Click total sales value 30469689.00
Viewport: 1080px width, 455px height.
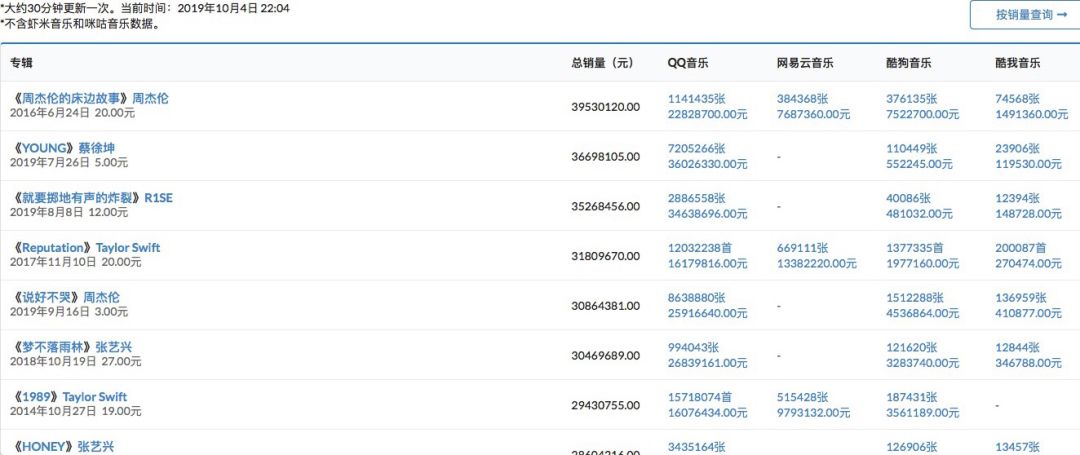(x=605, y=355)
